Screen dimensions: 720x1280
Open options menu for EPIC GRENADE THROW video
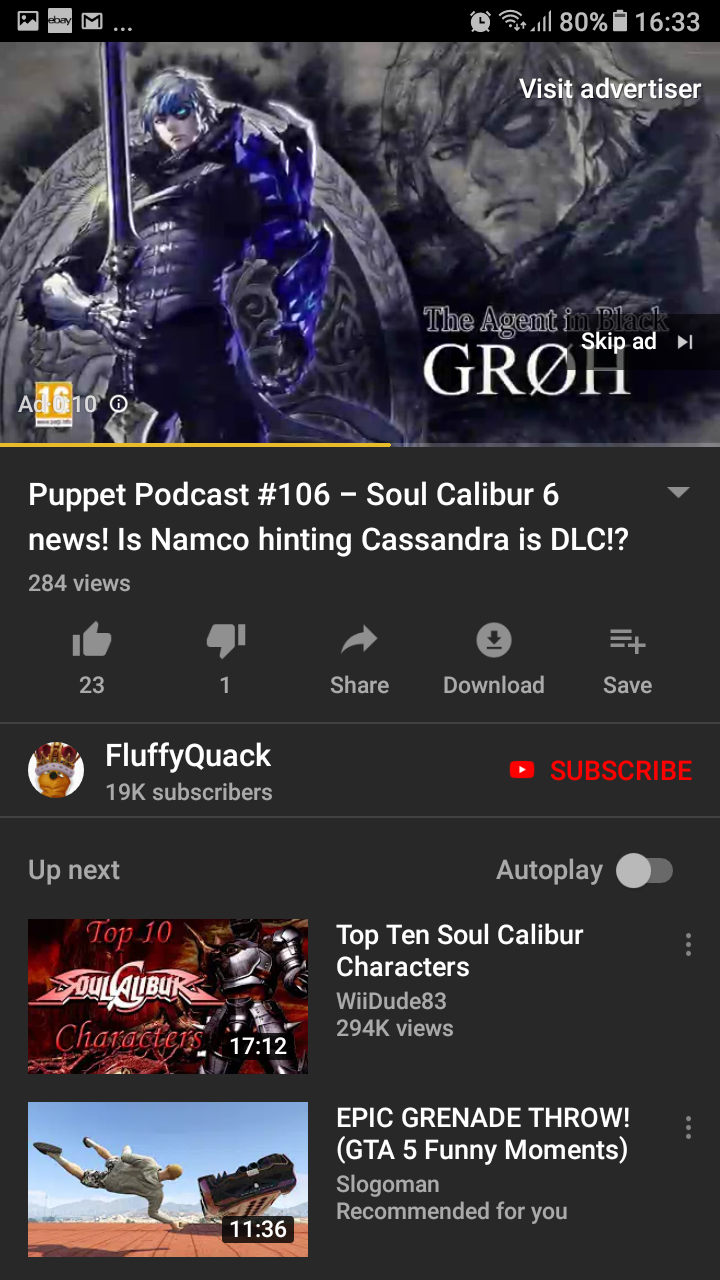pyautogui.click(x=688, y=1128)
